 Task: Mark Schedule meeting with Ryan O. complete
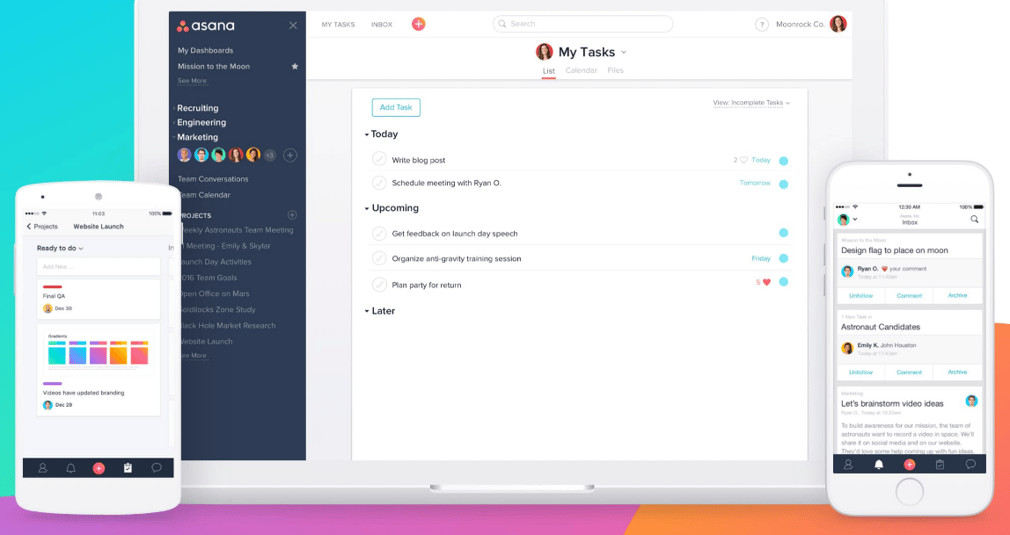(x=379, y=183)
